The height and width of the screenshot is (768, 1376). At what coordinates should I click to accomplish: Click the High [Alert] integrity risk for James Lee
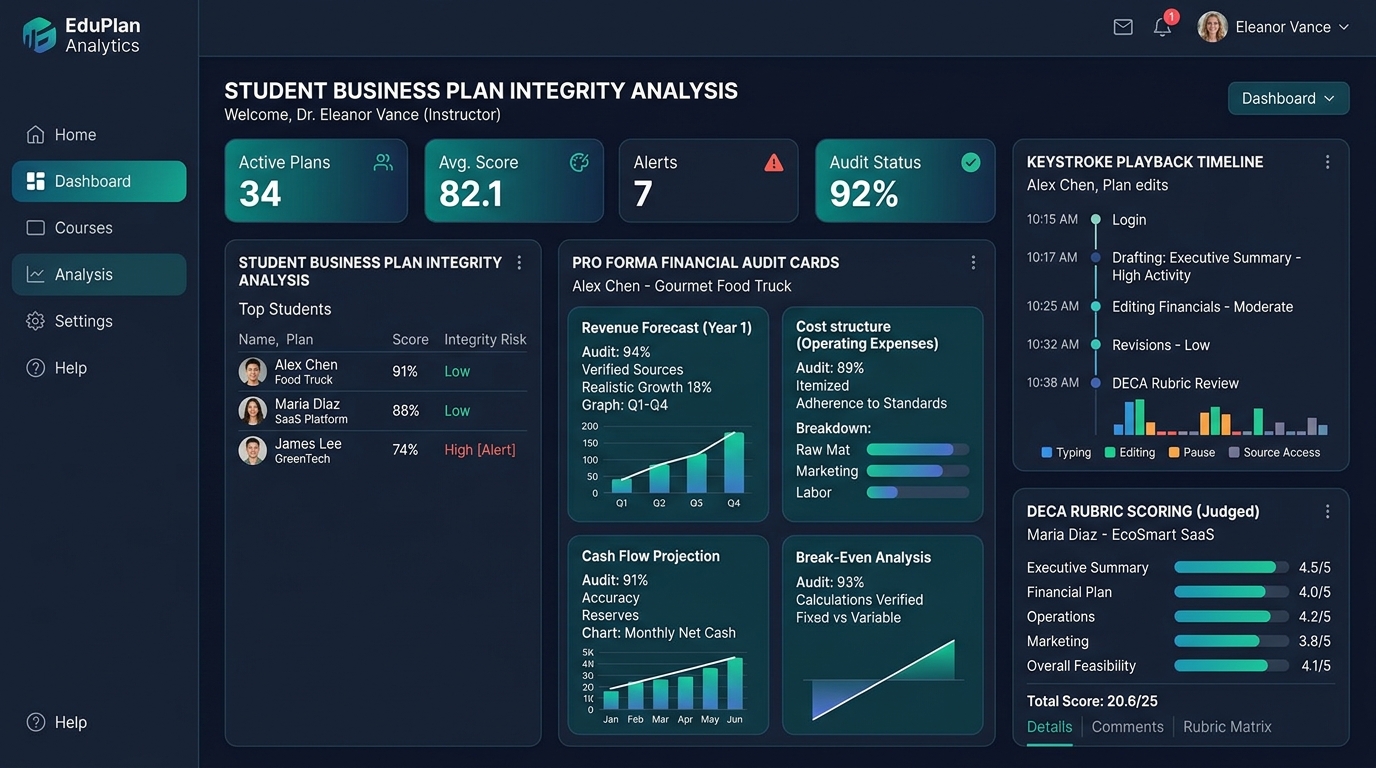click(x=480, y=450)
